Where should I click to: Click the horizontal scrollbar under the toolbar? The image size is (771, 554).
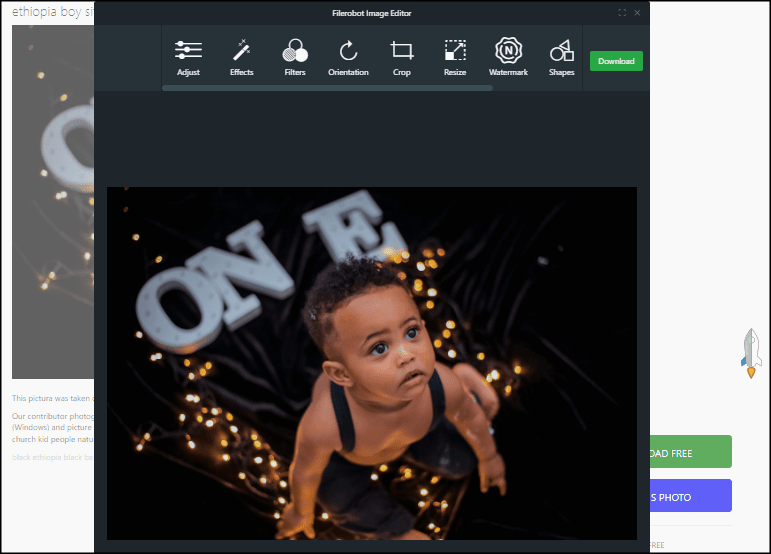pyautogui.click(x=327, y=88)
